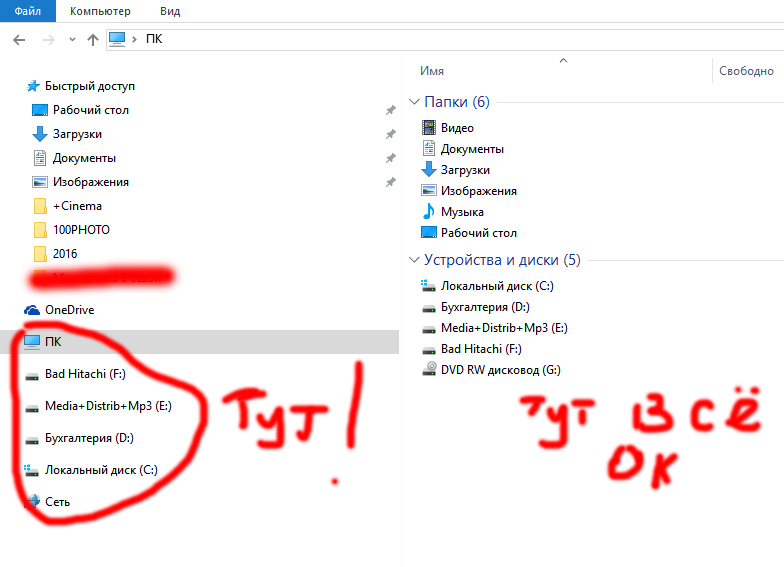Collapse the Устройства и диски (5) group

415,260
